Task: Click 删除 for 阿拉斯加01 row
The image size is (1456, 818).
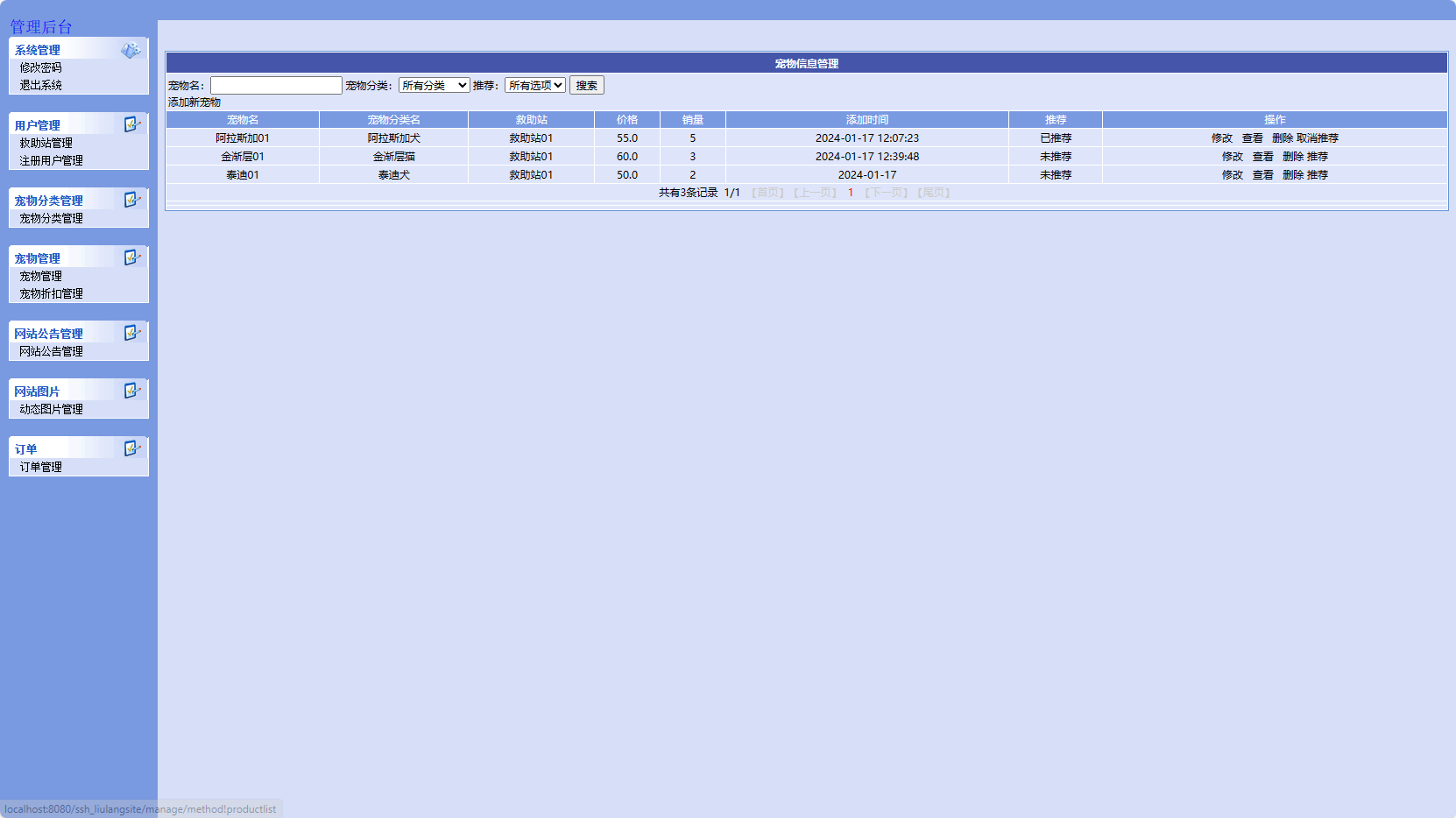Action: [1283, 138]
